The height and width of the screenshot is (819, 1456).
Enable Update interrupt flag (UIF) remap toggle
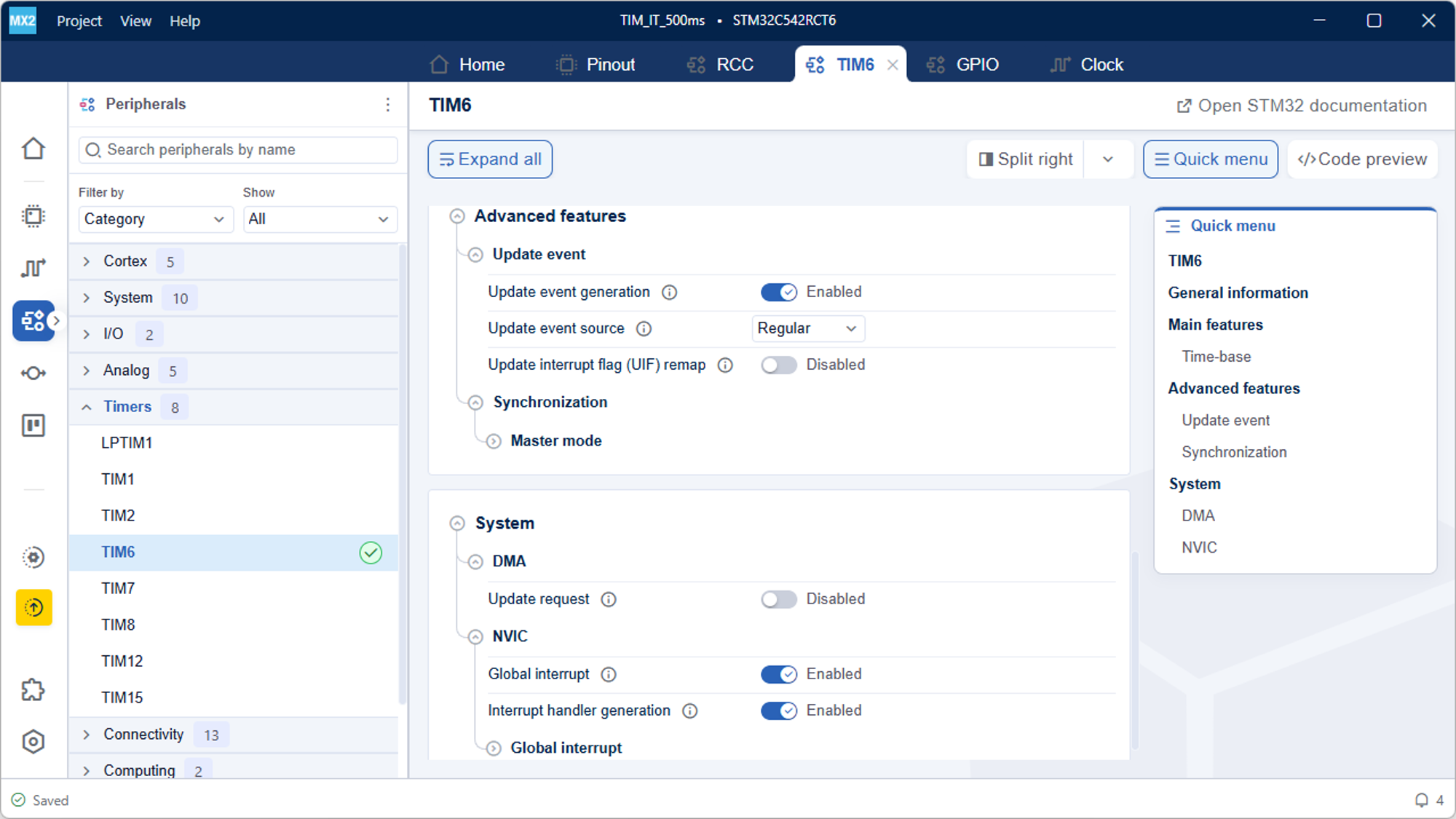(778, 365)
